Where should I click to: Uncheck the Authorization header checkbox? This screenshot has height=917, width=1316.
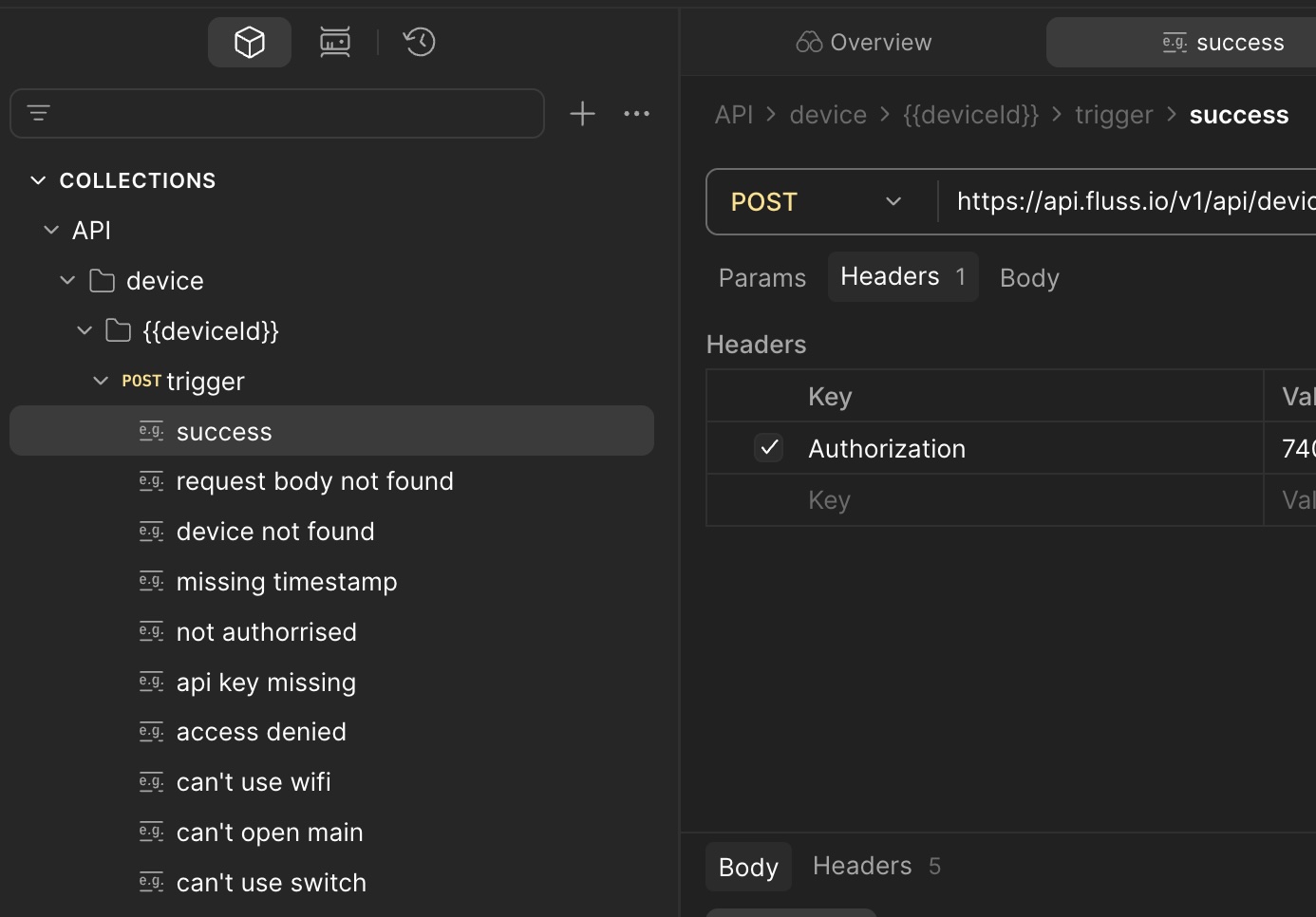coord(769,448)
